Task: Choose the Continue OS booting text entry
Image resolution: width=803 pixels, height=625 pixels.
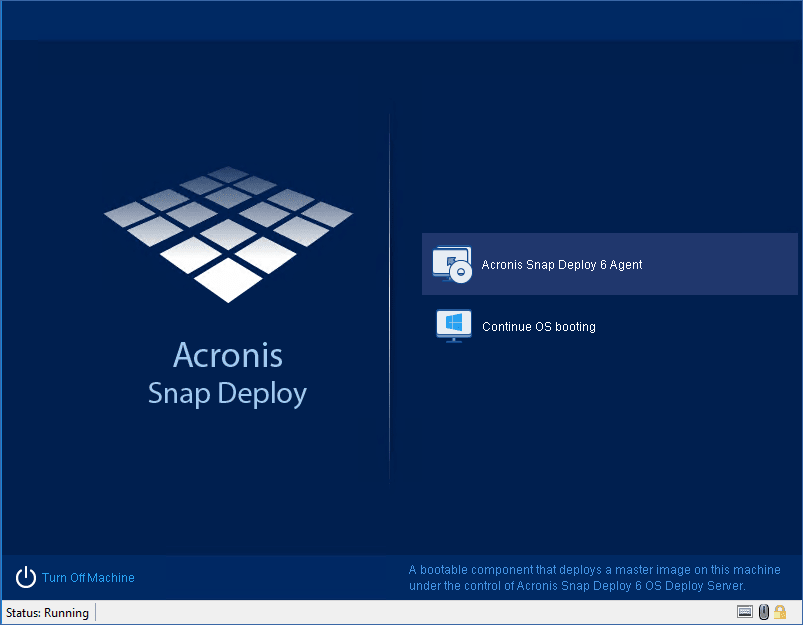Action: coord(538,327)
